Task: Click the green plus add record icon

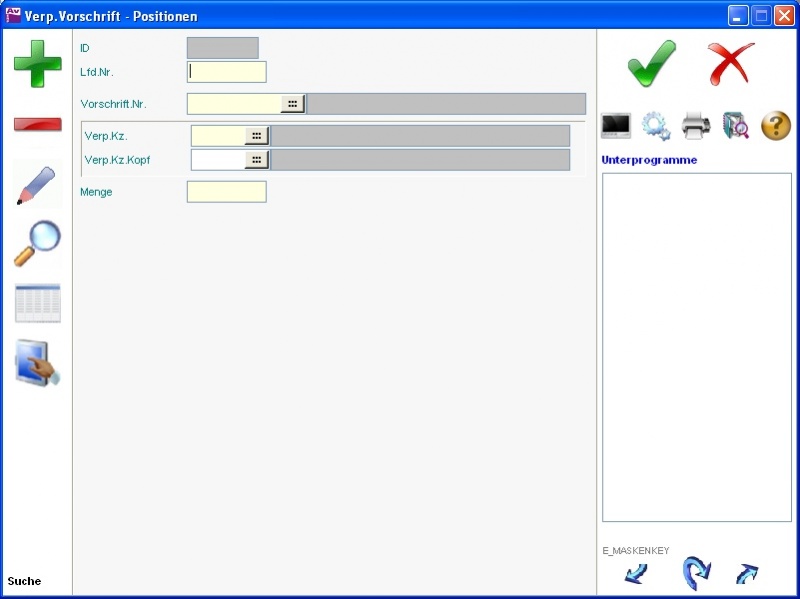Action: [37, 64]
